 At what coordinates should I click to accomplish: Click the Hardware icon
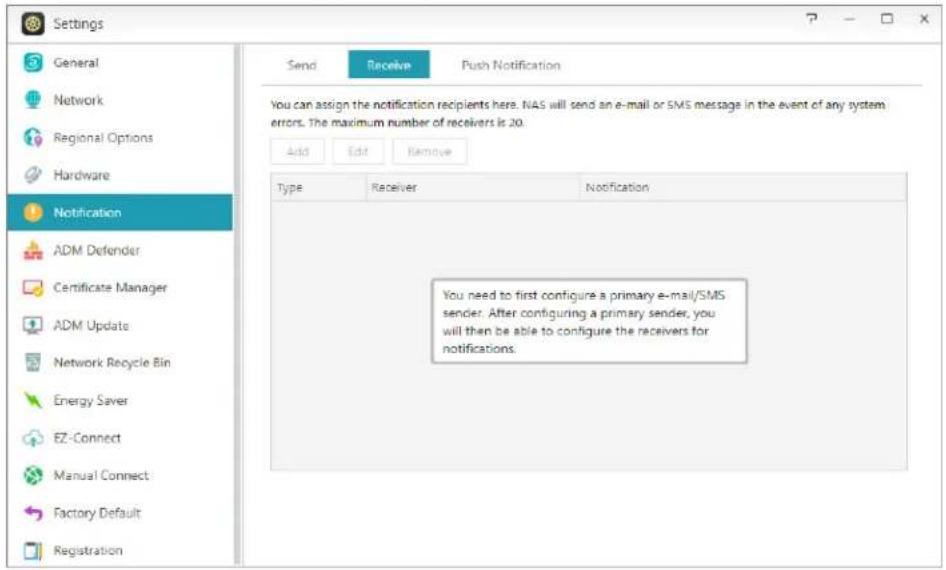(33, 175)
